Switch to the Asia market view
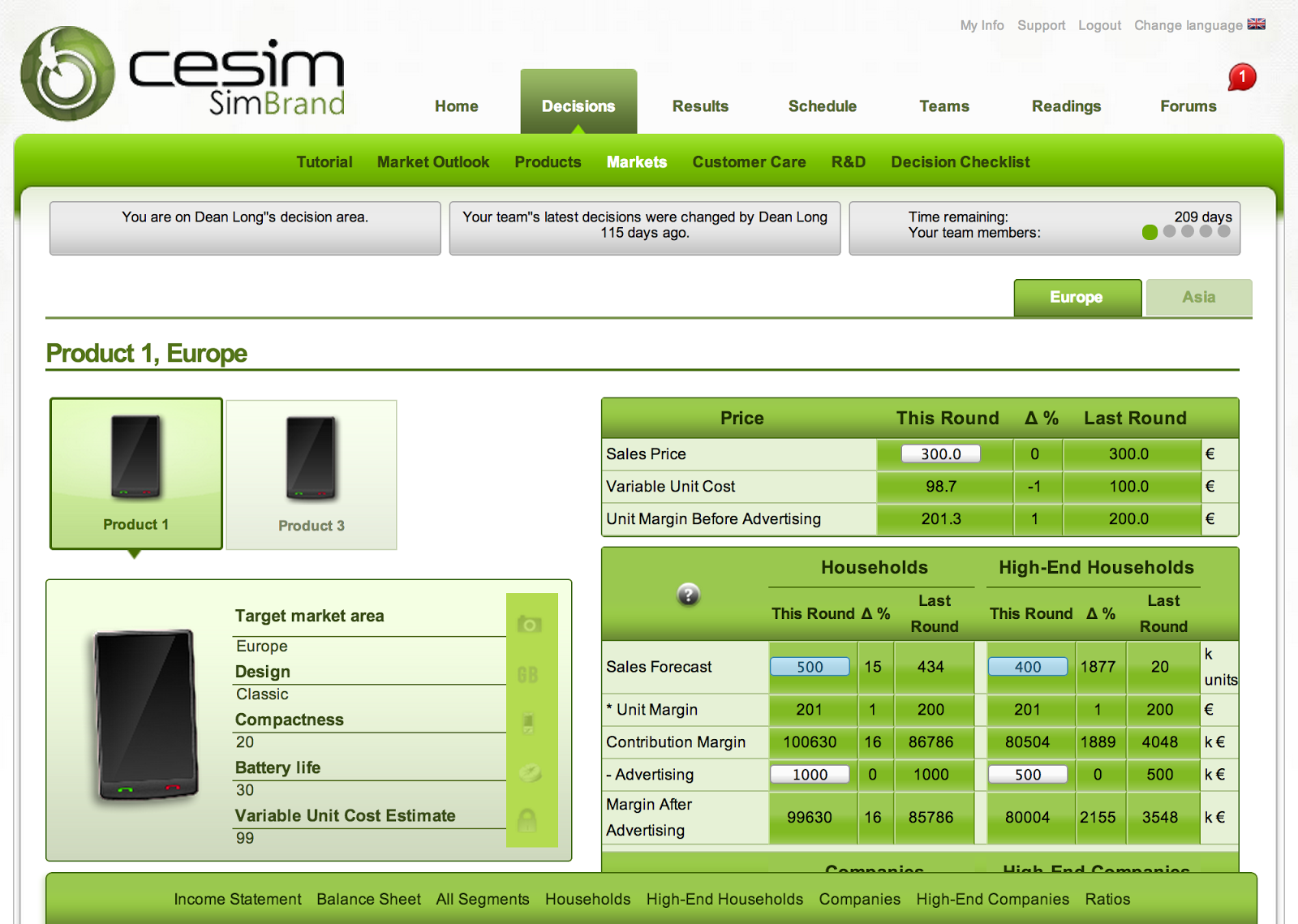1298x924 pixels. [1198, 297]
